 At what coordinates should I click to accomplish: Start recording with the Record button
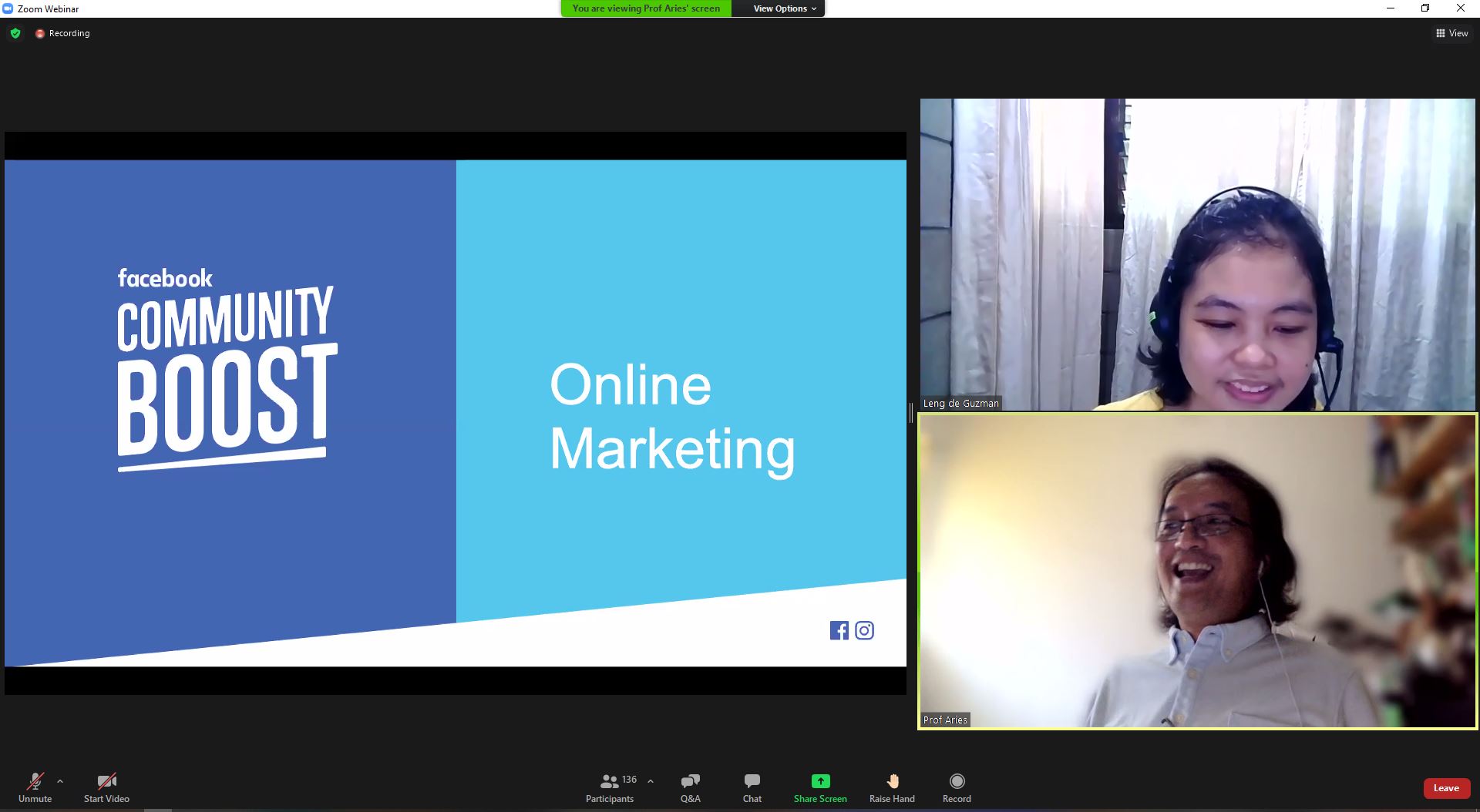pyautogui.click(x=957, y=787)
